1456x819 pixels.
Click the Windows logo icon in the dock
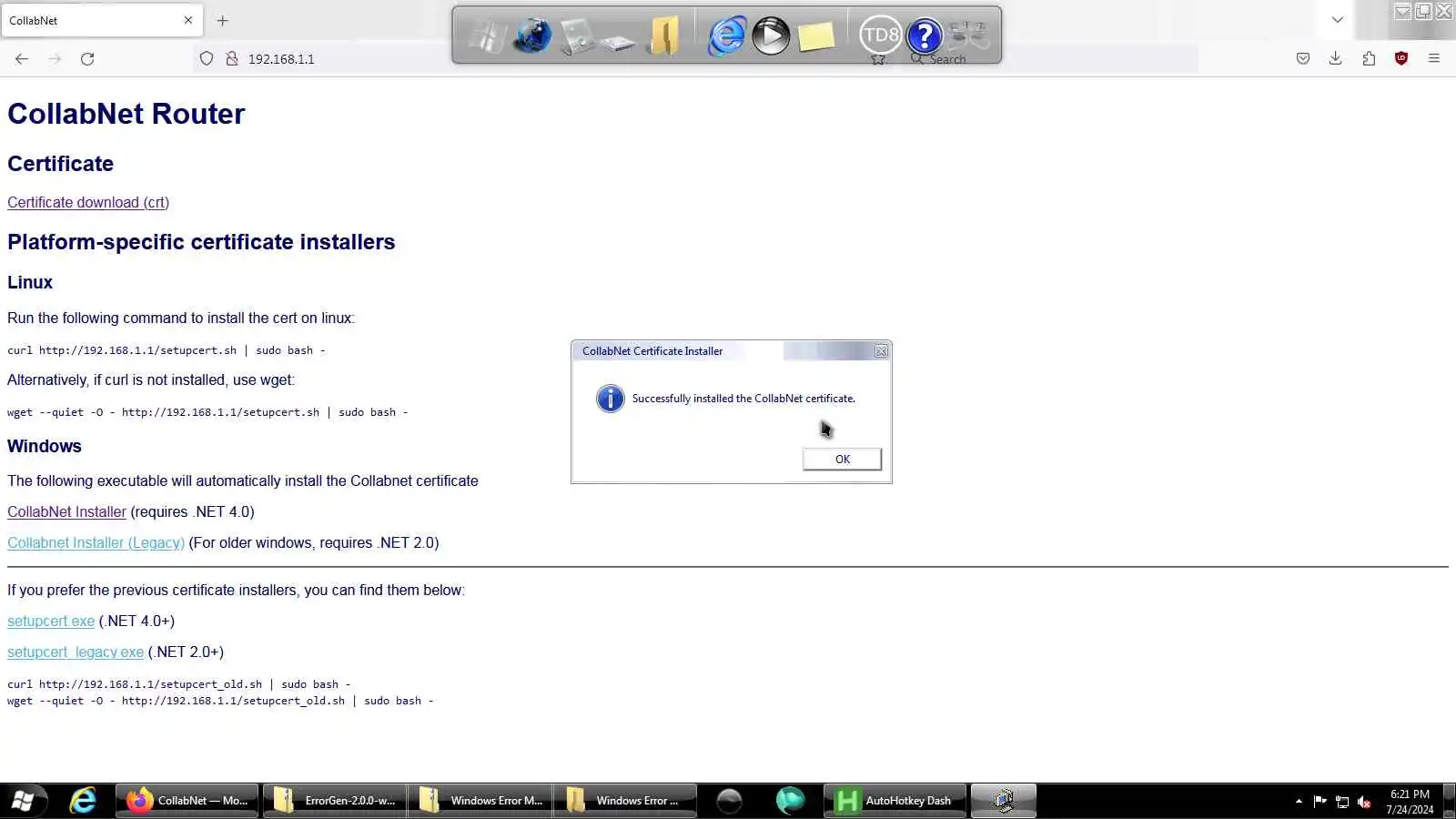coord(486,36)
